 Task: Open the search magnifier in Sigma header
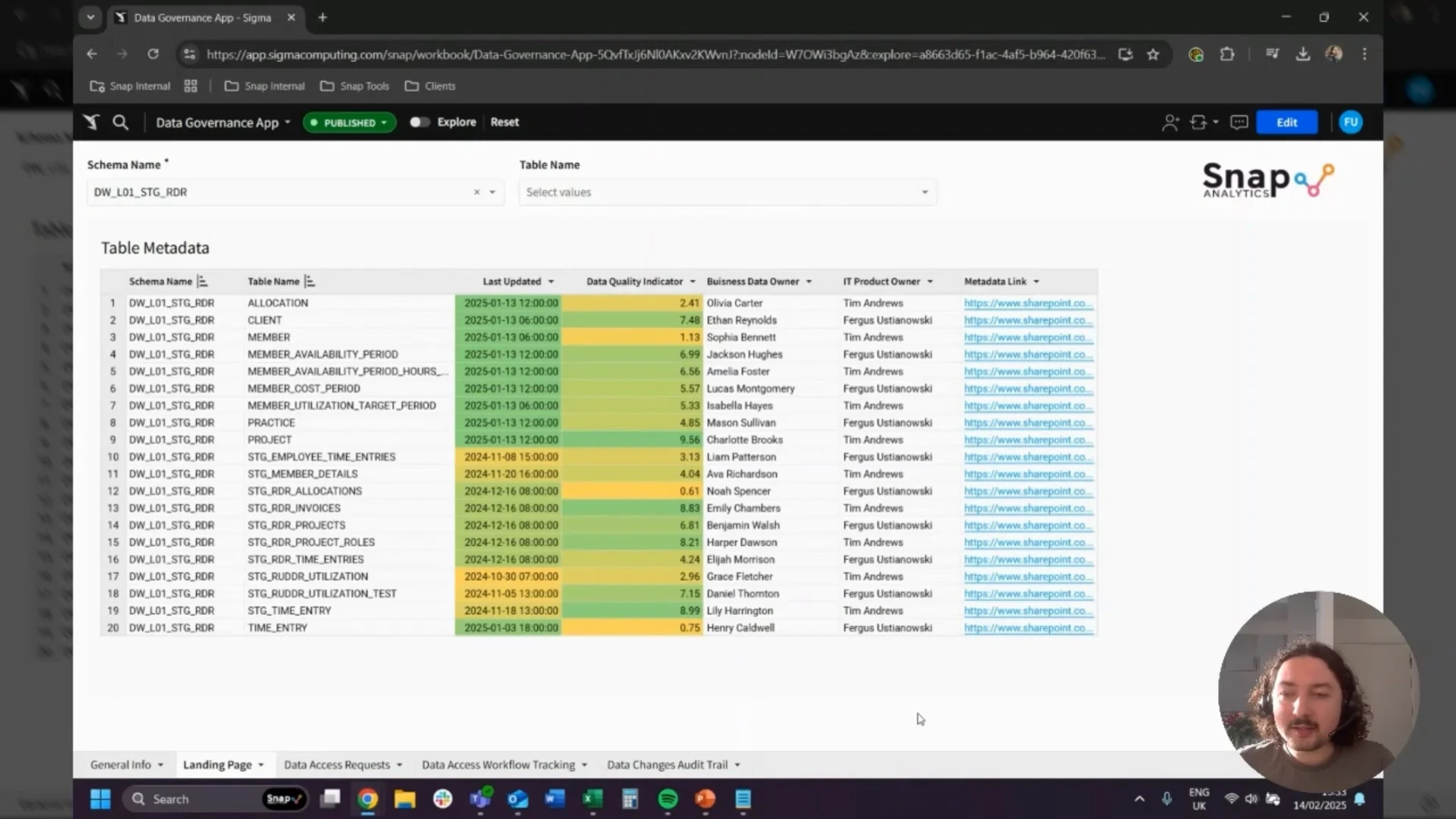[120, 122]
